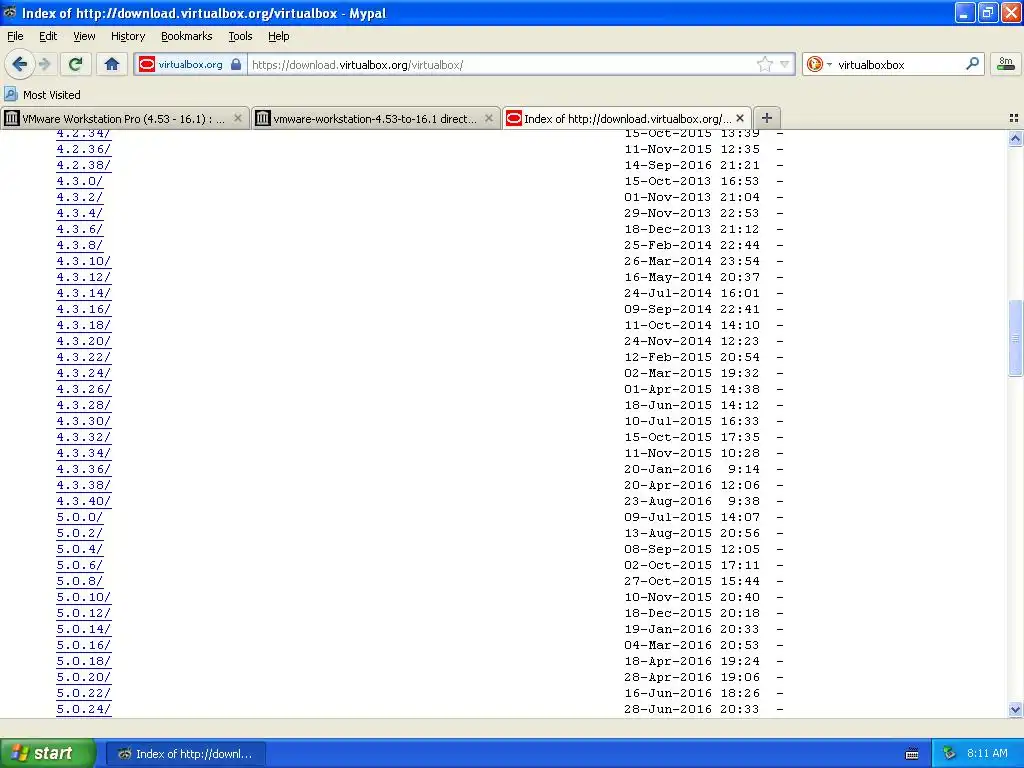Open the 4.3.40/ directory link
The width and height of the screenshot is (1024, 768).
(x=84, y=502)
